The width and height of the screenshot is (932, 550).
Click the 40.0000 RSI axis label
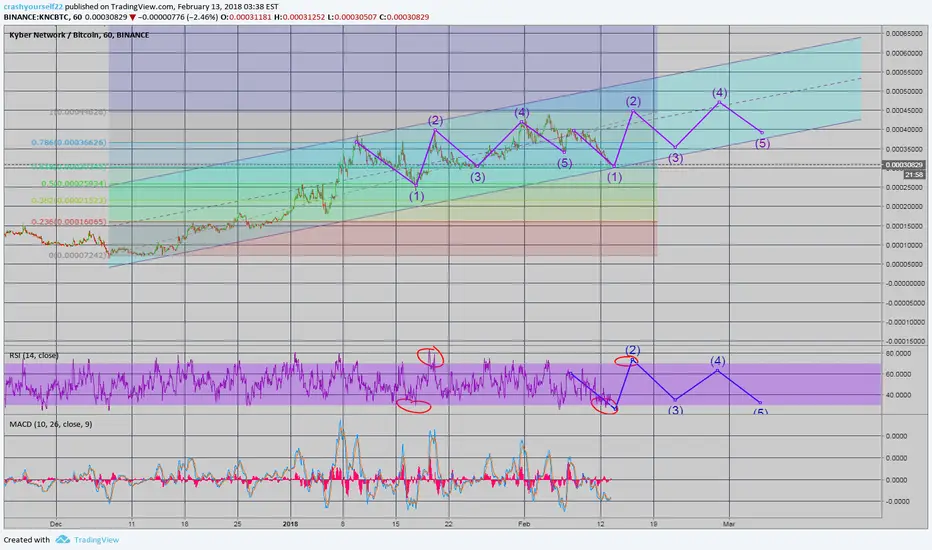898,395
